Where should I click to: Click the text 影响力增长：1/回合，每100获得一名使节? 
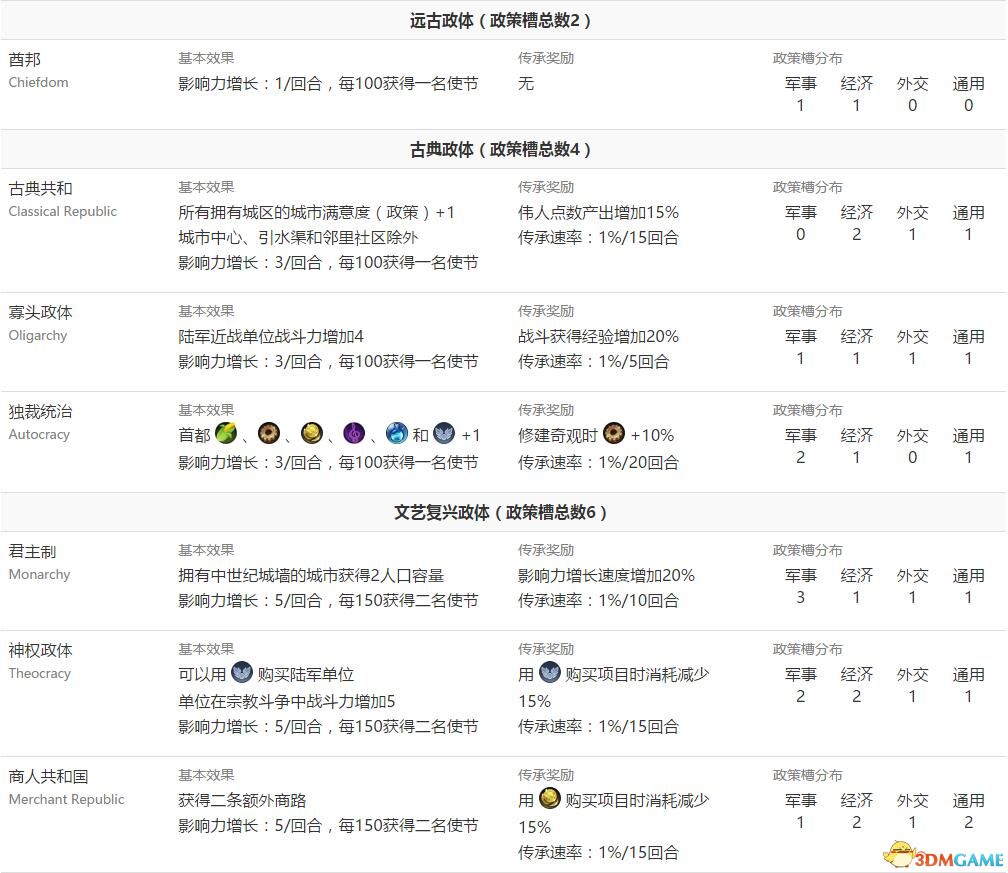pos(328,84)
